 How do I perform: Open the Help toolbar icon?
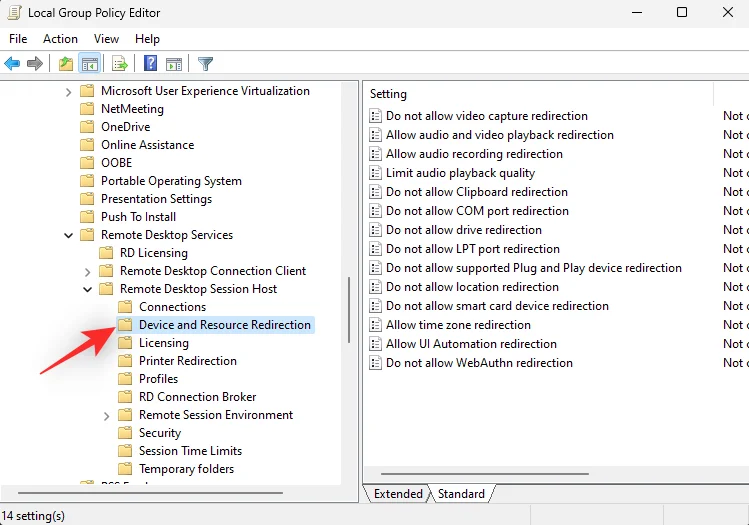(150, 63)
